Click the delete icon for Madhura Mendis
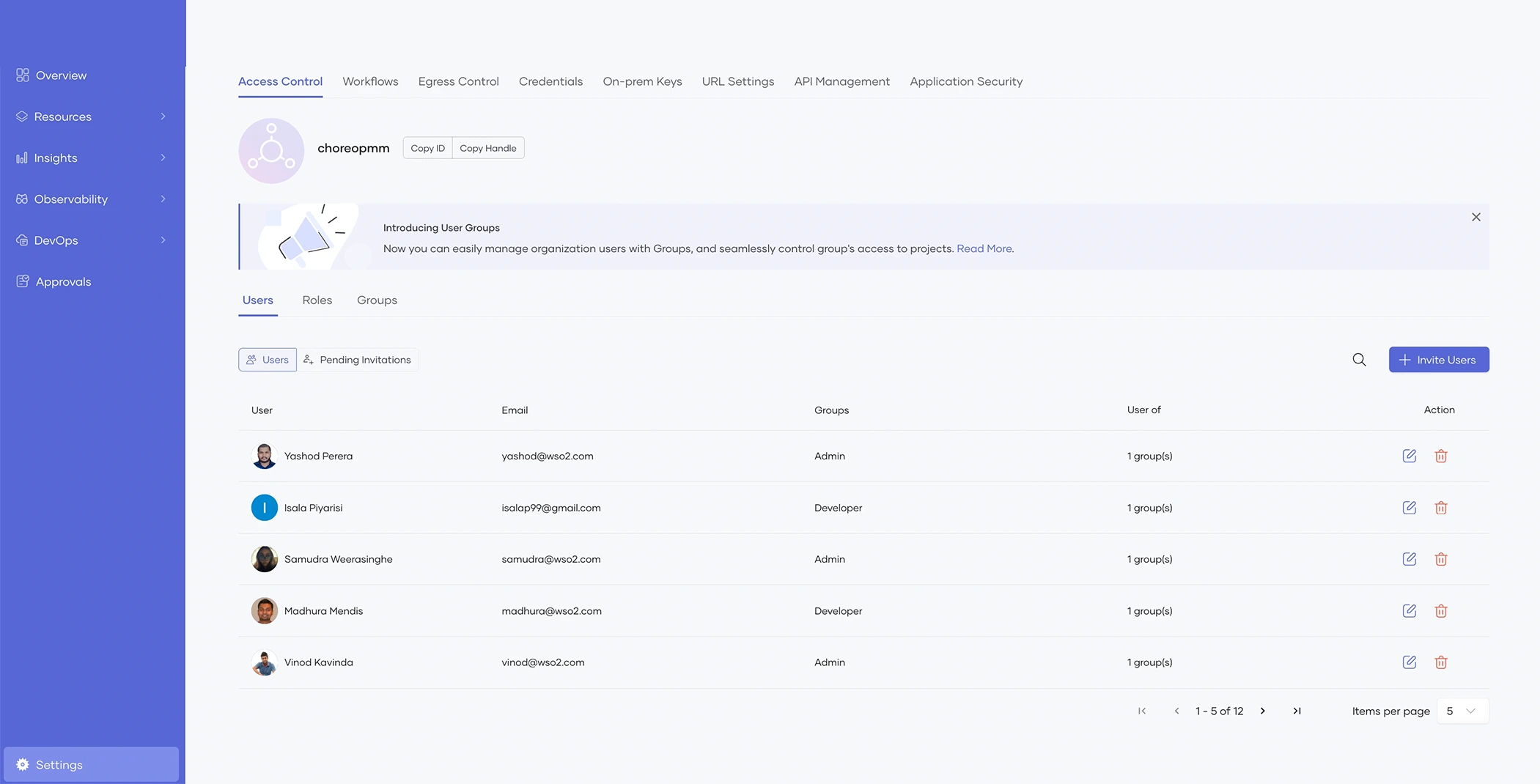 pos(1441,610)
